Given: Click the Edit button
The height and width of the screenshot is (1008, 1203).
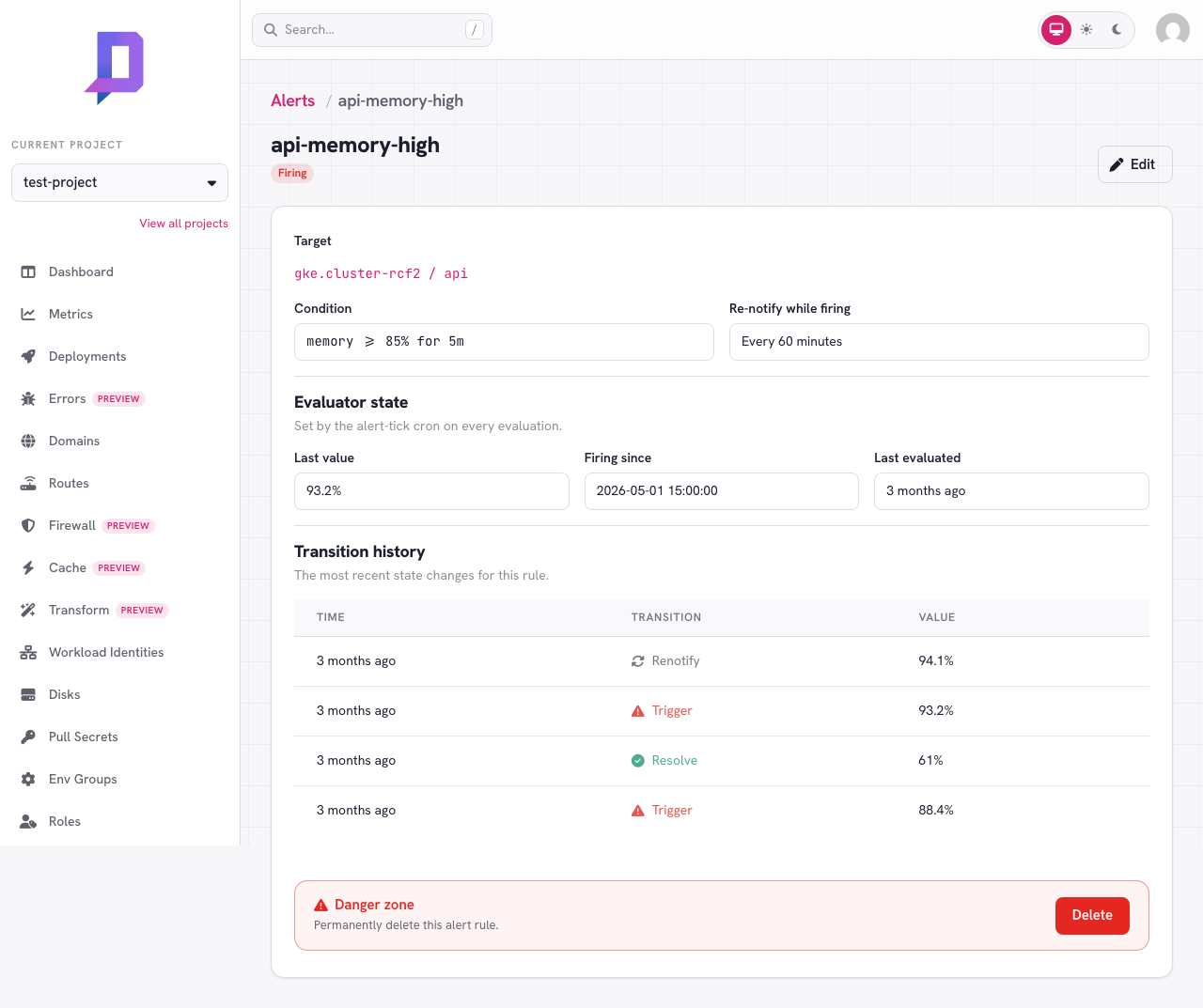Looking at the screenshot, I should point(1134,164).
